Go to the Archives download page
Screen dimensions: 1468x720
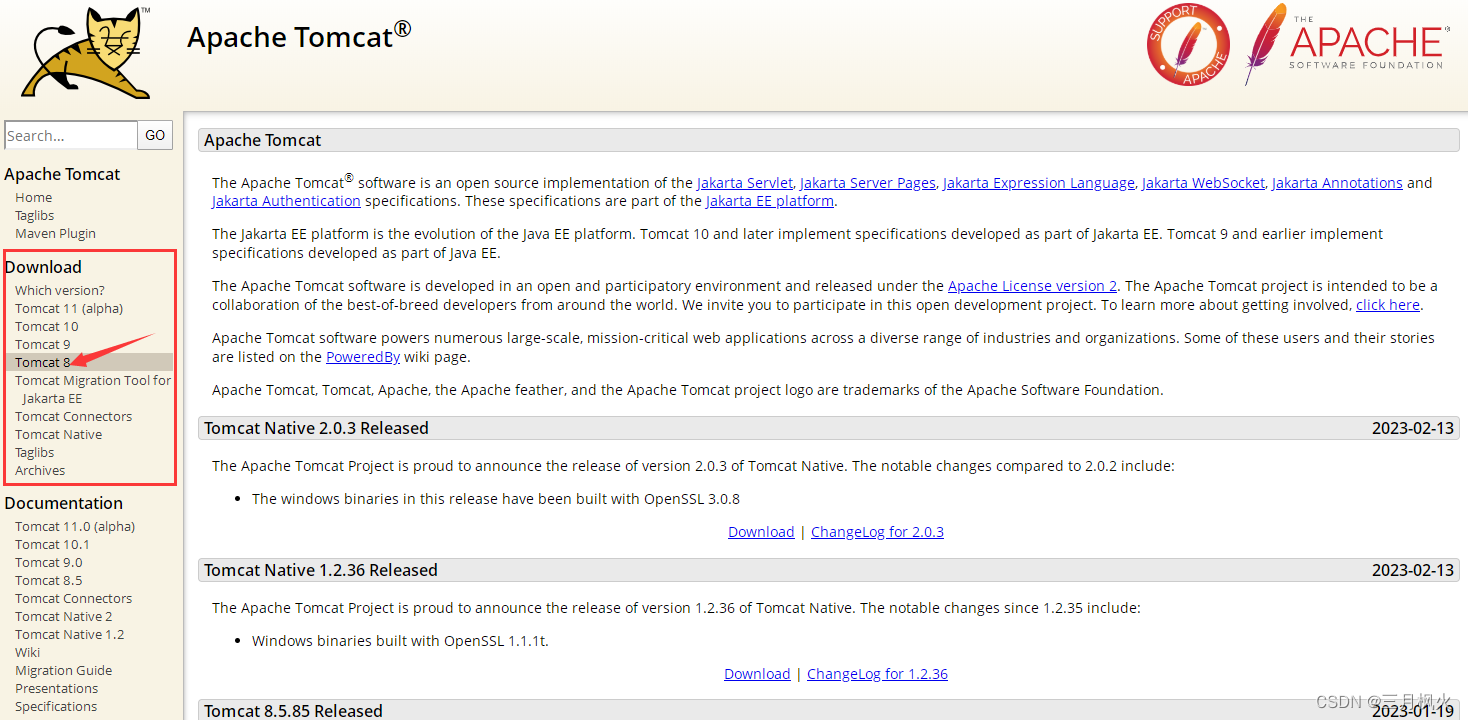[40, 471]
